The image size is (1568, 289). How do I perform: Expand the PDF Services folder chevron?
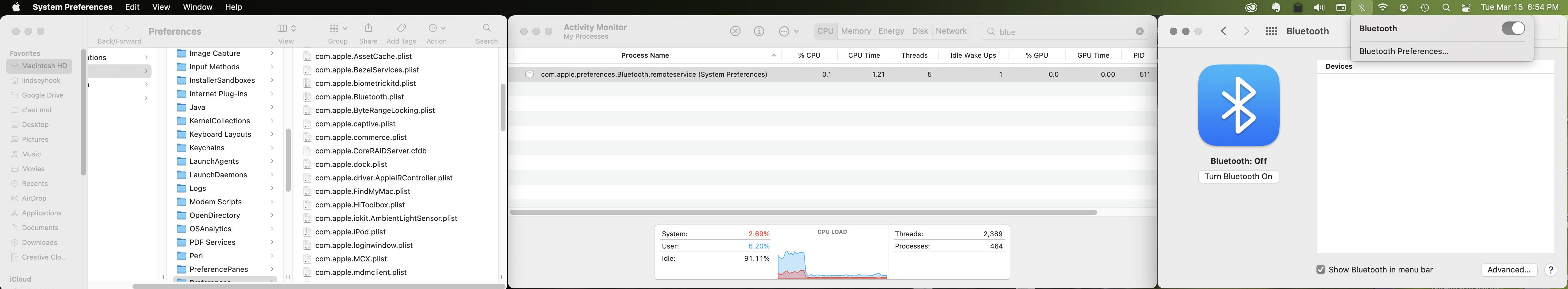272,242
